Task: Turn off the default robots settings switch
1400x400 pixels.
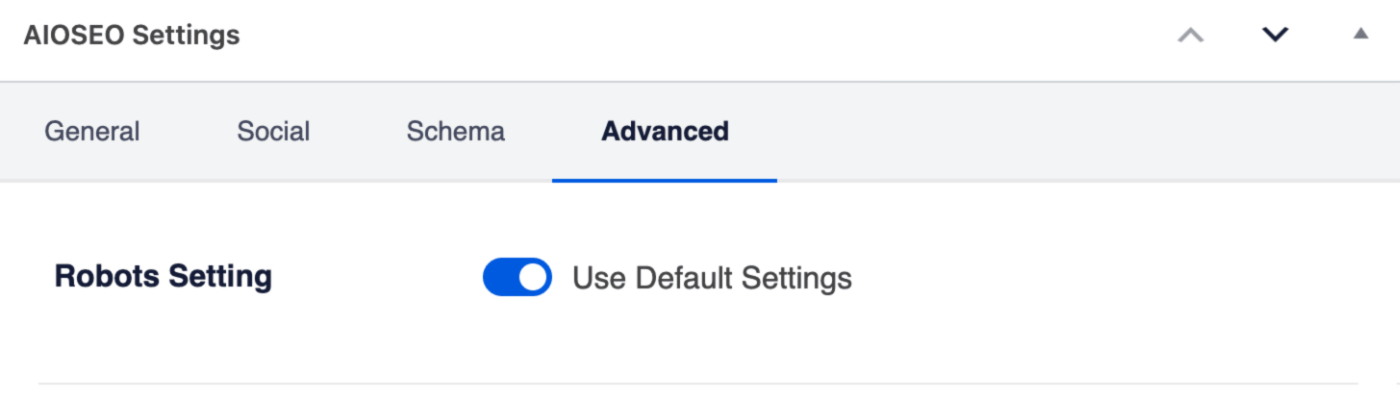Action: pyautogui.click(x=517, y=277)
